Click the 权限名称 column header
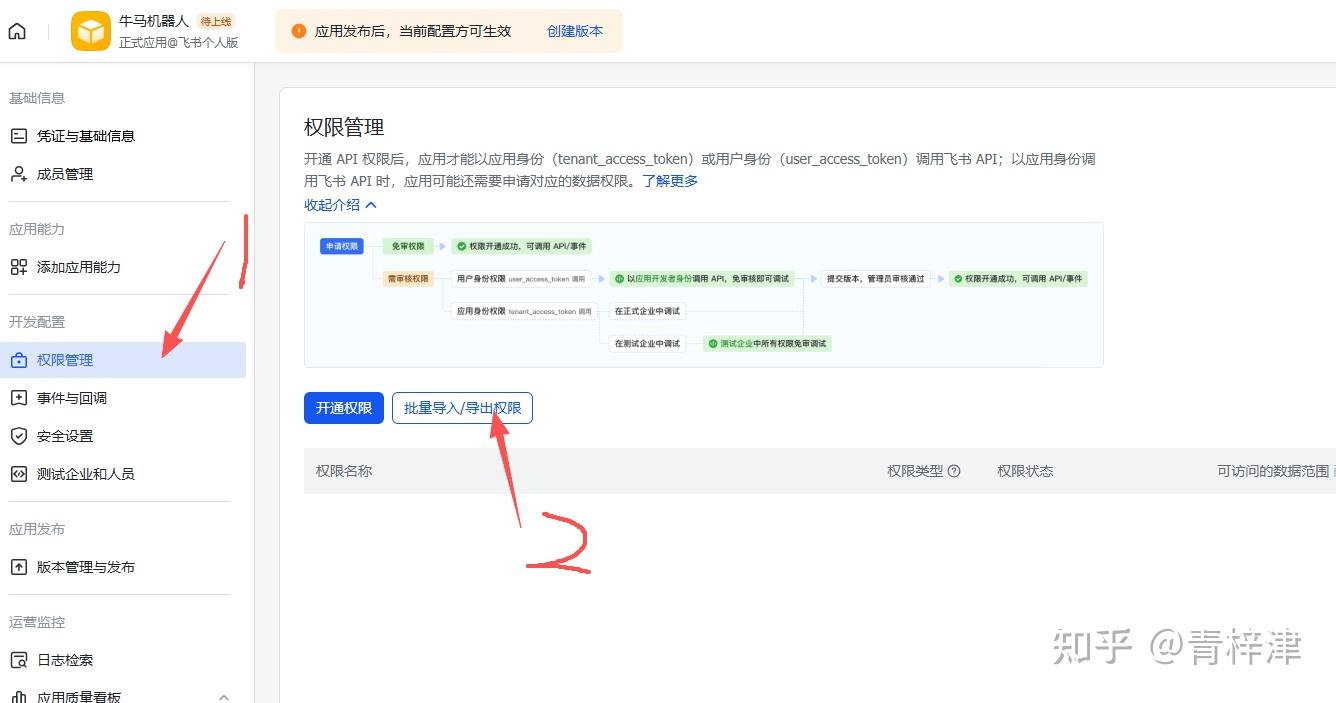Viewport: 1336px width, 703px height. [x=344, y=471]
